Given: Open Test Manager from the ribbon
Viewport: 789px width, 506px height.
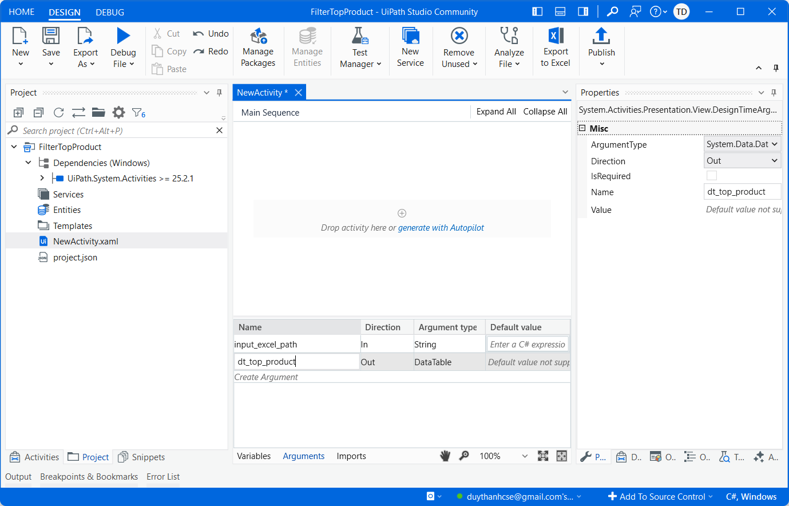Looking at the screenshot, I should click(x=360, y=47).
